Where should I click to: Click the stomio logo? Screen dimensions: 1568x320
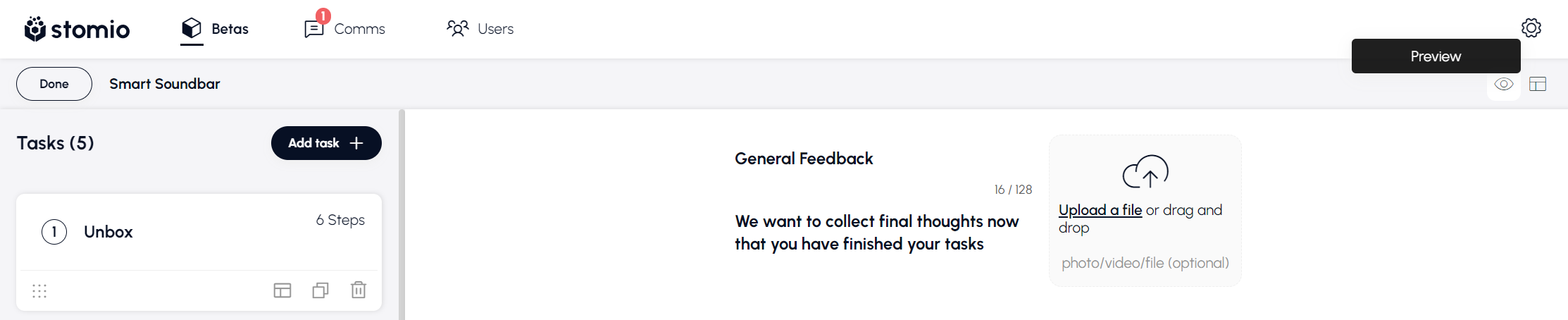(x=77, y=29)
